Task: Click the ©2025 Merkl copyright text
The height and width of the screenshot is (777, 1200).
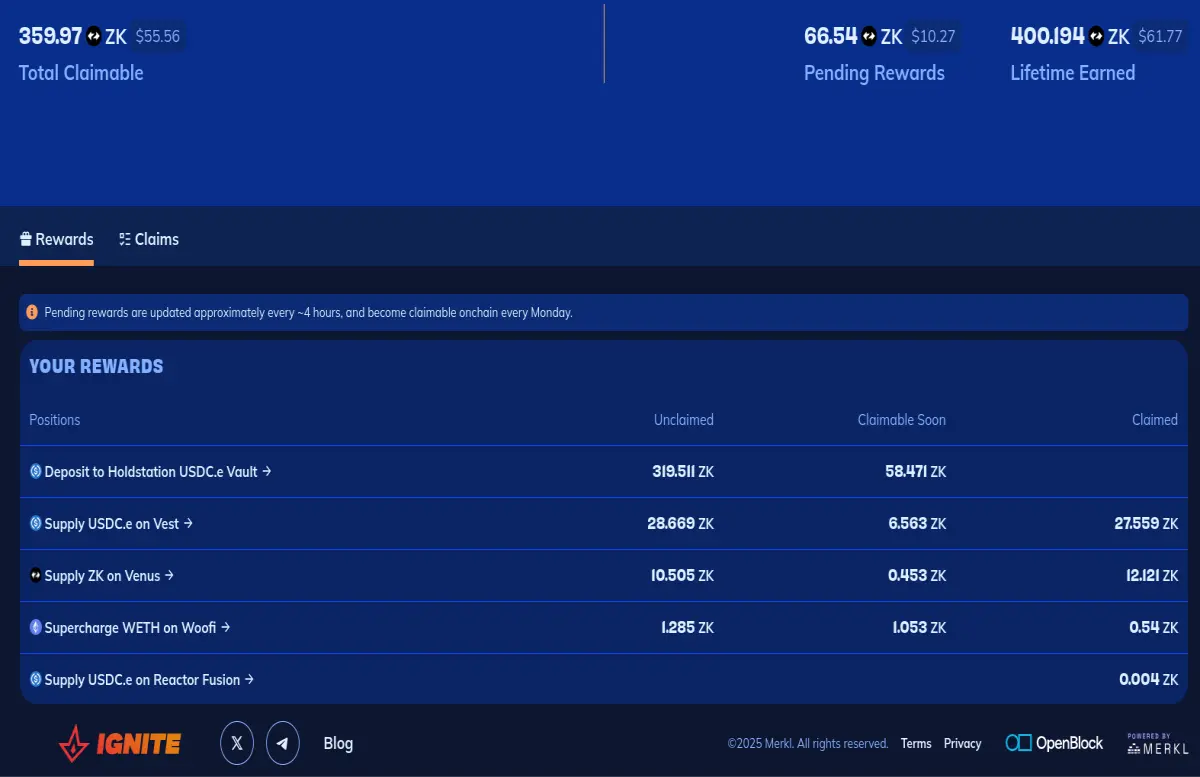Action: (808, 744)
